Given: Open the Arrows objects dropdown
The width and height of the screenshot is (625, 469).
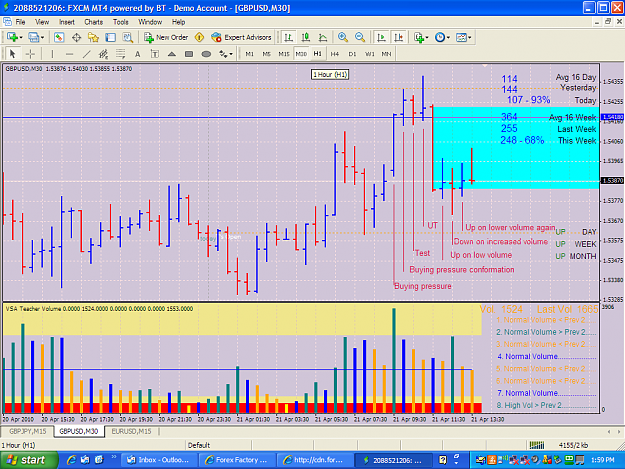Looking at the screenshot, I should click(226, 54).
